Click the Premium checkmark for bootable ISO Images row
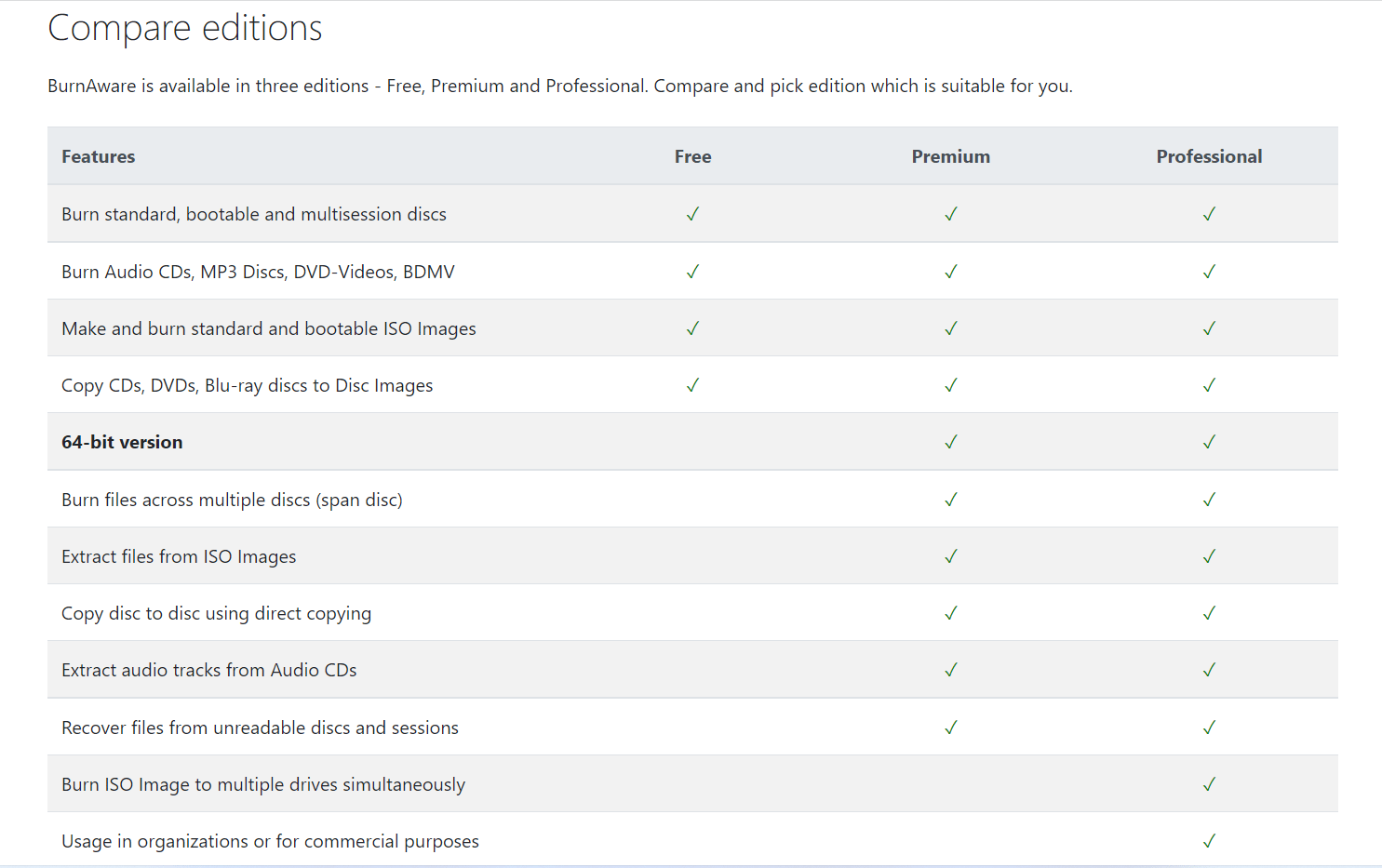Screen dimensions: 1382x868 (x=950, y=328)
